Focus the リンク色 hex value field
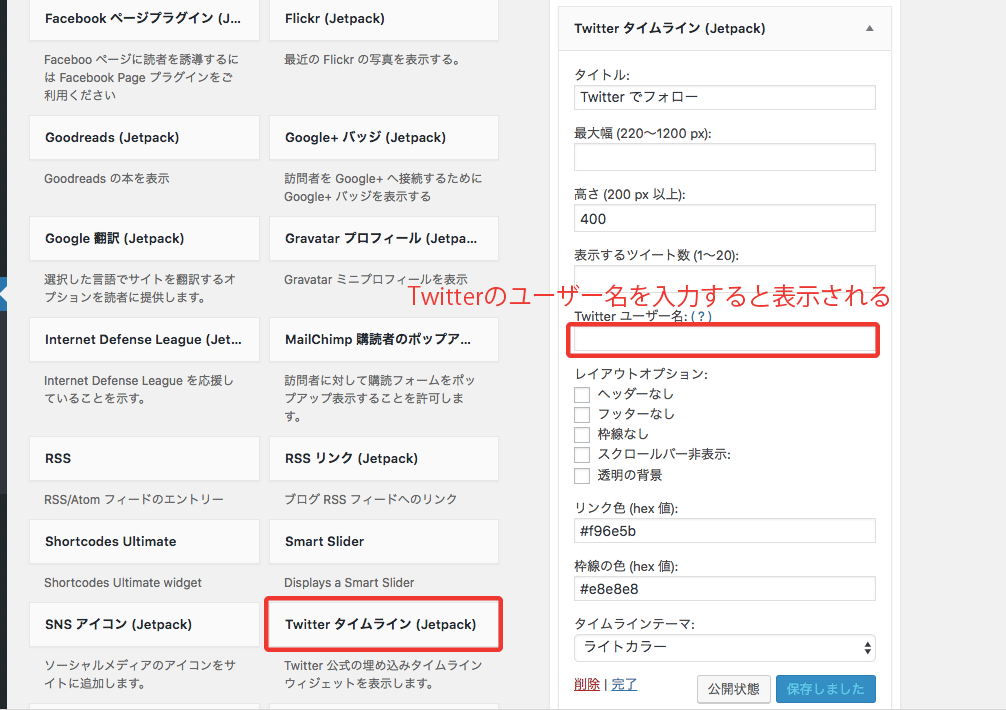 (x=724, y=531)
